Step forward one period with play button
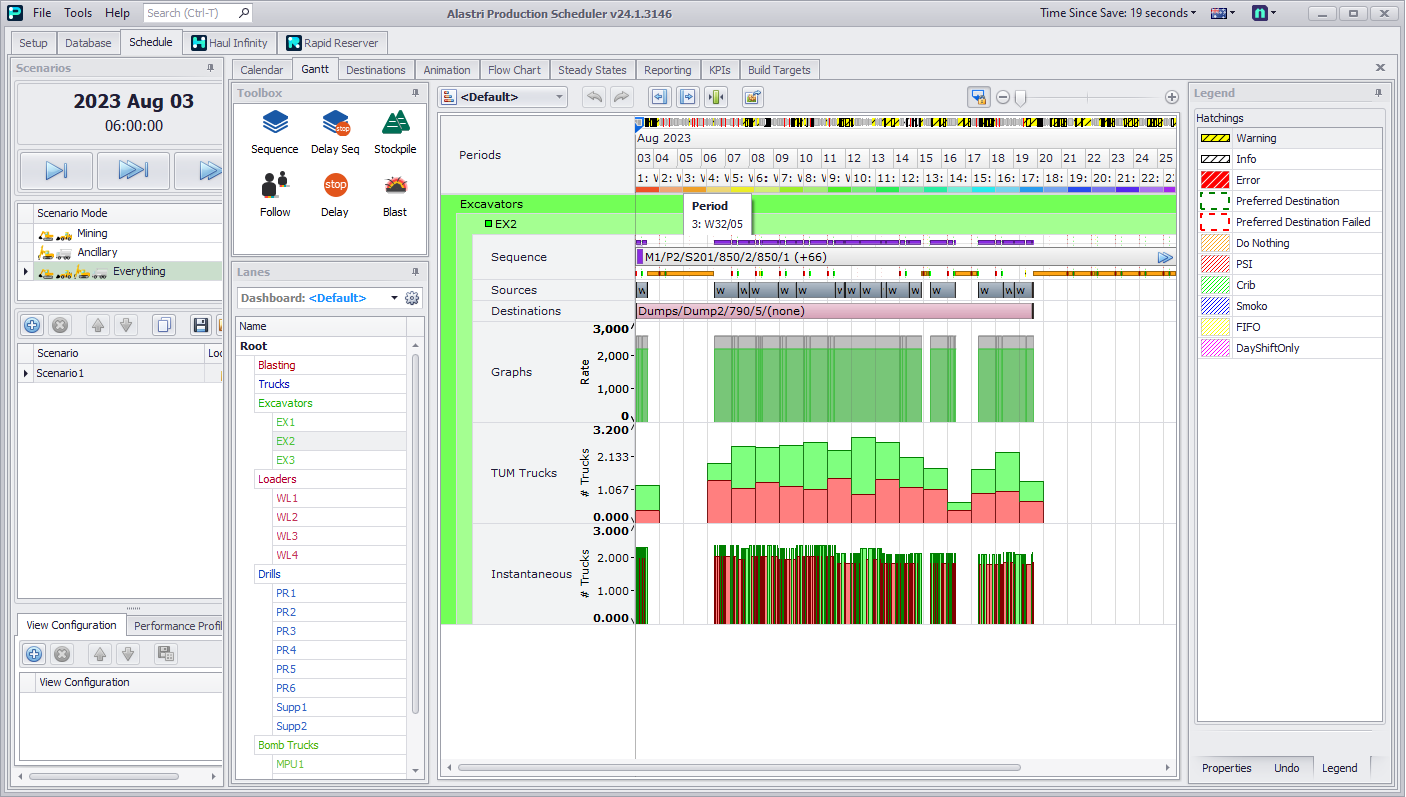 [56, 171]
